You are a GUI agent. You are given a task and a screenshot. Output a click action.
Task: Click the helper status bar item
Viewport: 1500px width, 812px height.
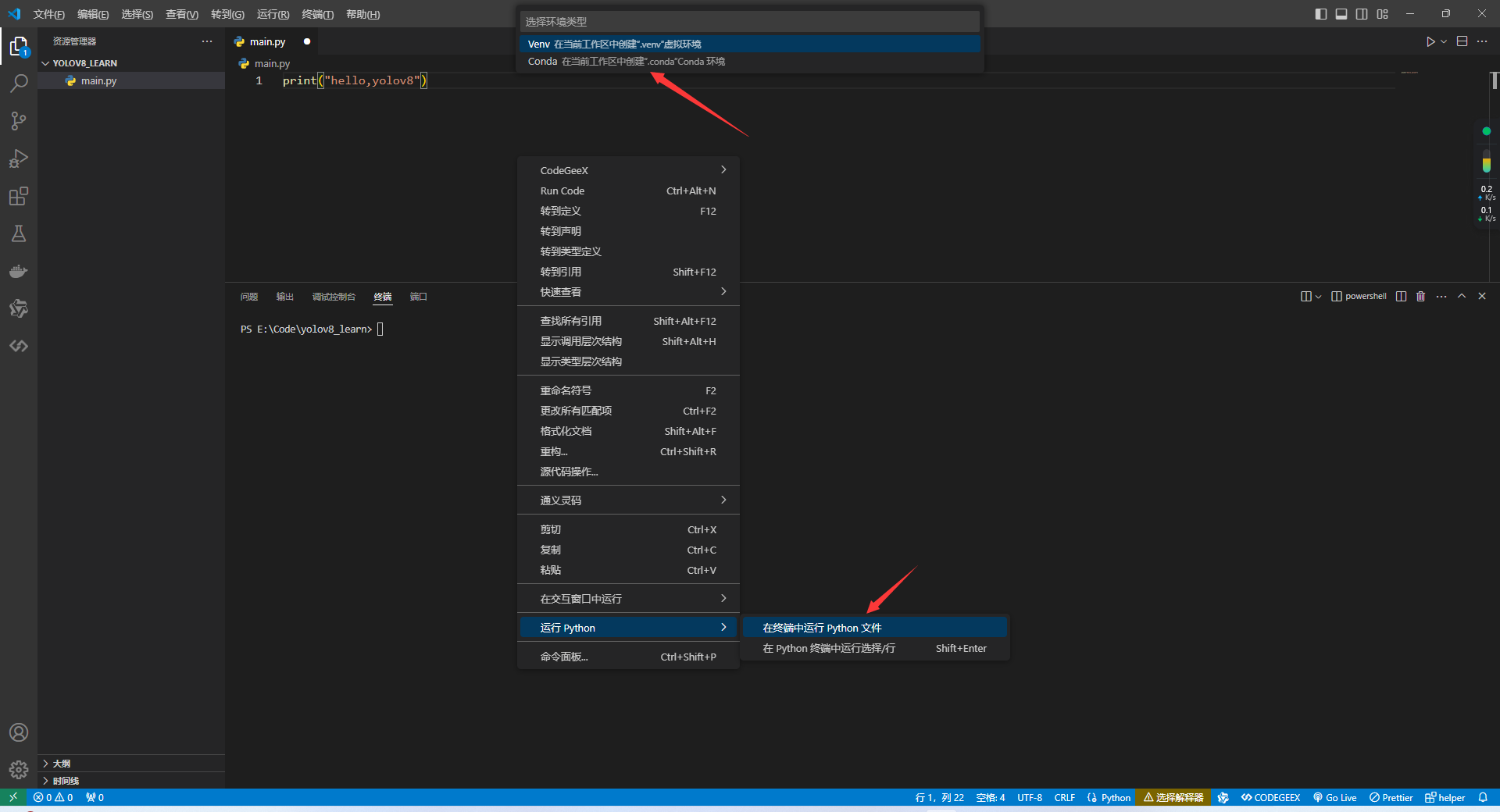1445,797
